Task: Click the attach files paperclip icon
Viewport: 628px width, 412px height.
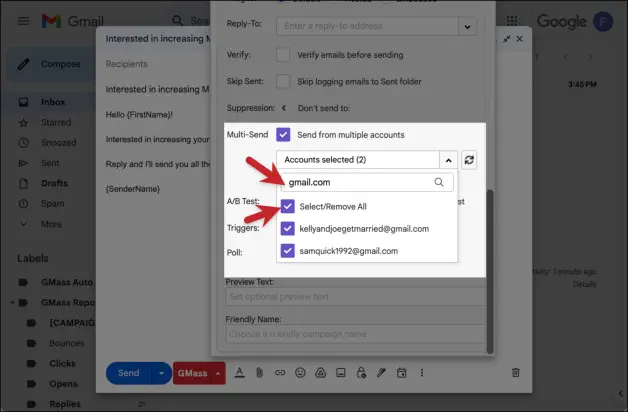Action: coord(260,373)
